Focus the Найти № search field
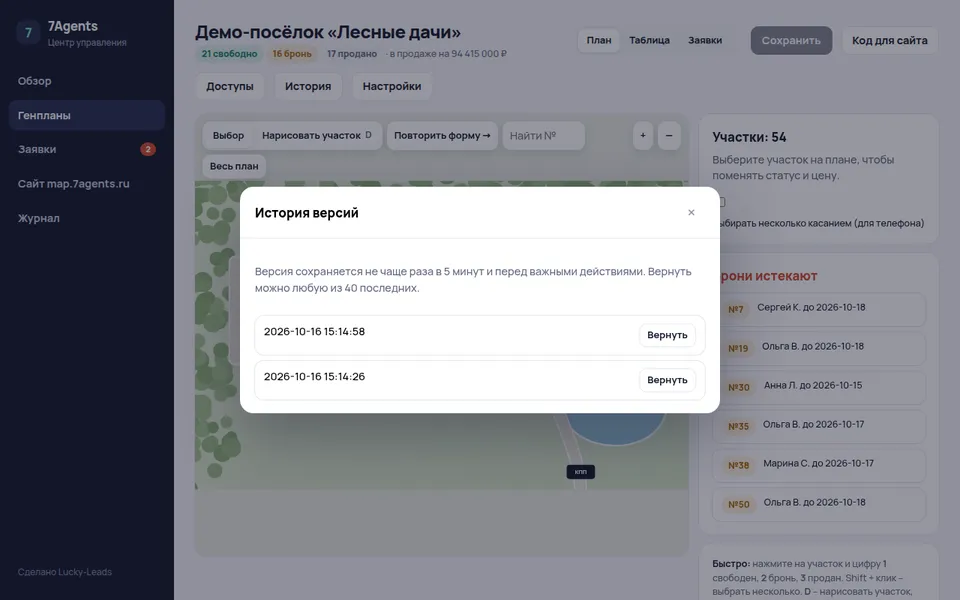The height and width of the screenshot is (600, 960). pos(544,135)
